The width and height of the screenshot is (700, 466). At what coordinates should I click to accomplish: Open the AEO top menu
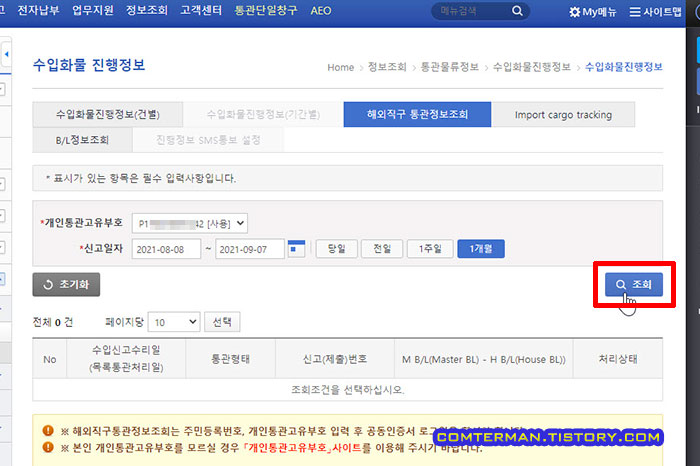coord(321,11)
